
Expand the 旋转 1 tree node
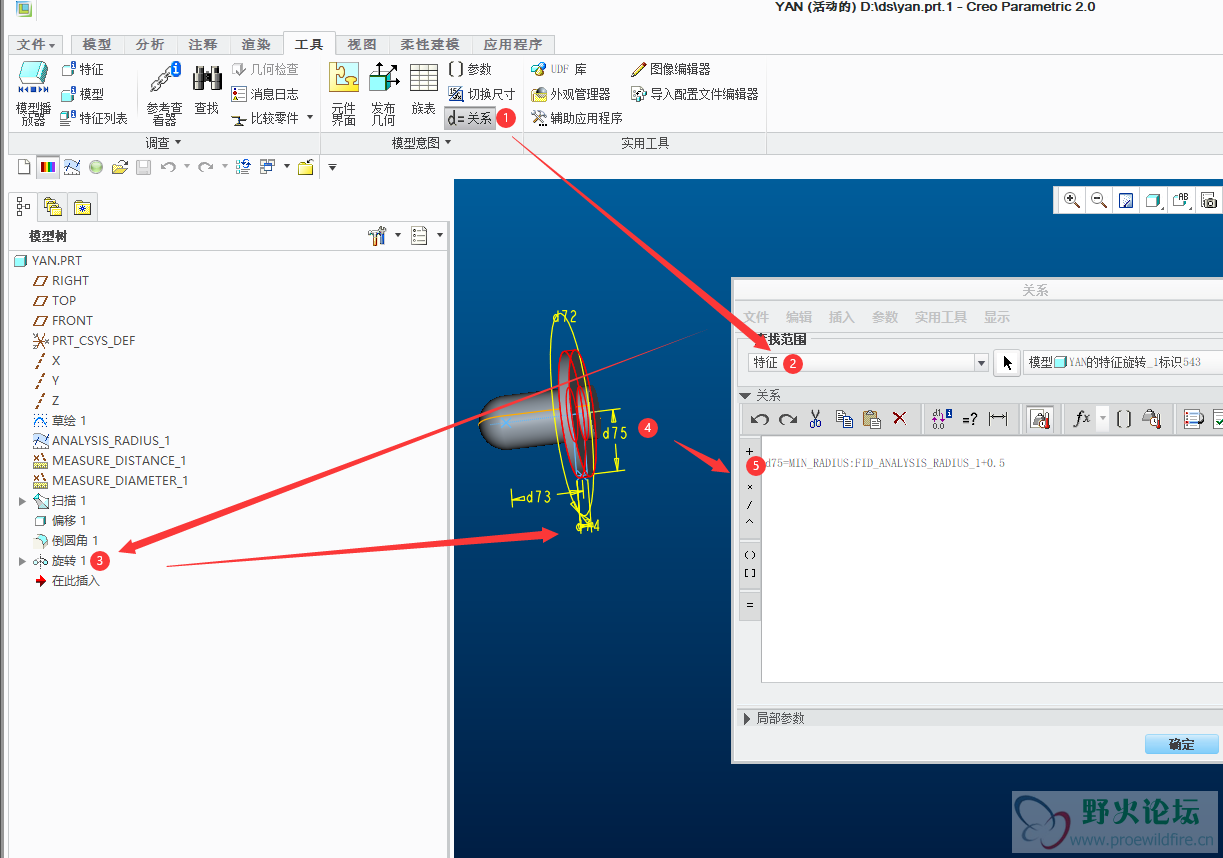23,561
